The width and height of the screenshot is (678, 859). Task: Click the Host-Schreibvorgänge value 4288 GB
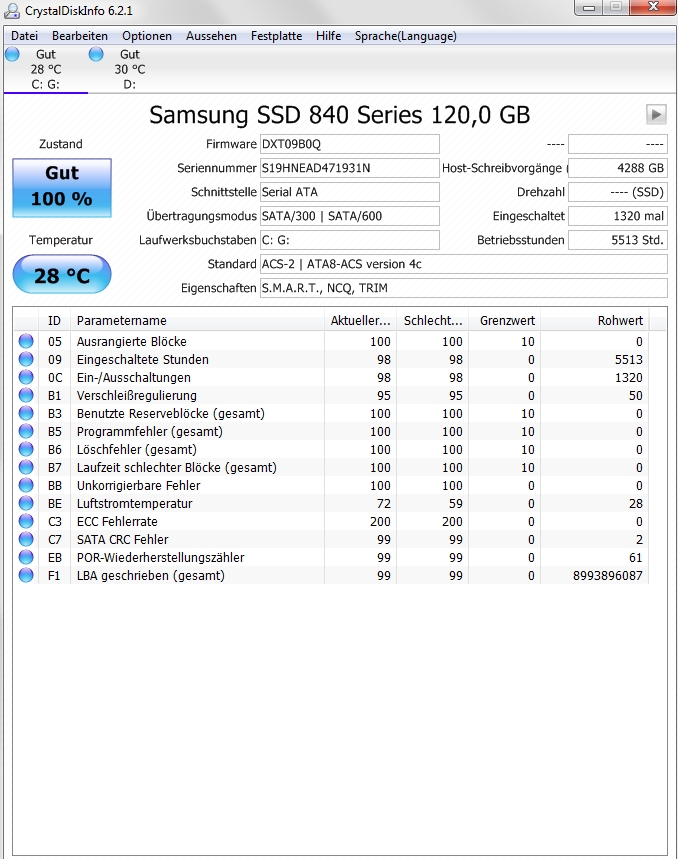[618, 168]
